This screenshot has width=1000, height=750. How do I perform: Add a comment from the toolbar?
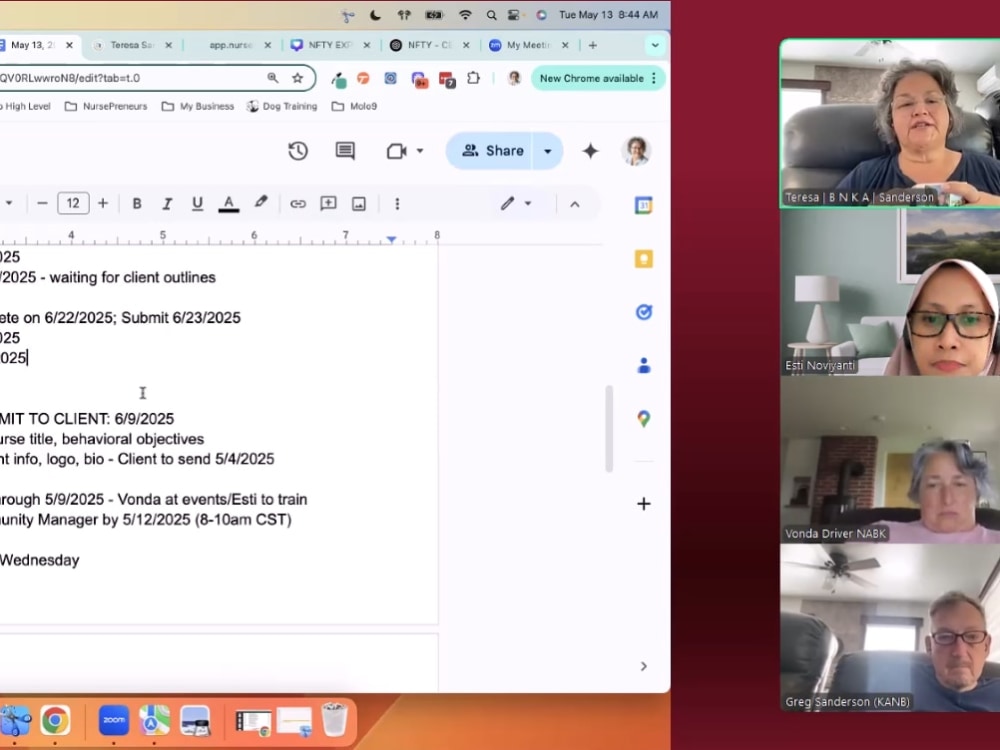[x=328, y=203]
